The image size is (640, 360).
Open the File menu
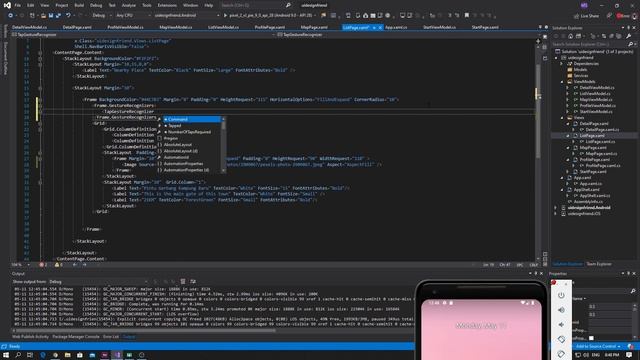coord(18,5)
